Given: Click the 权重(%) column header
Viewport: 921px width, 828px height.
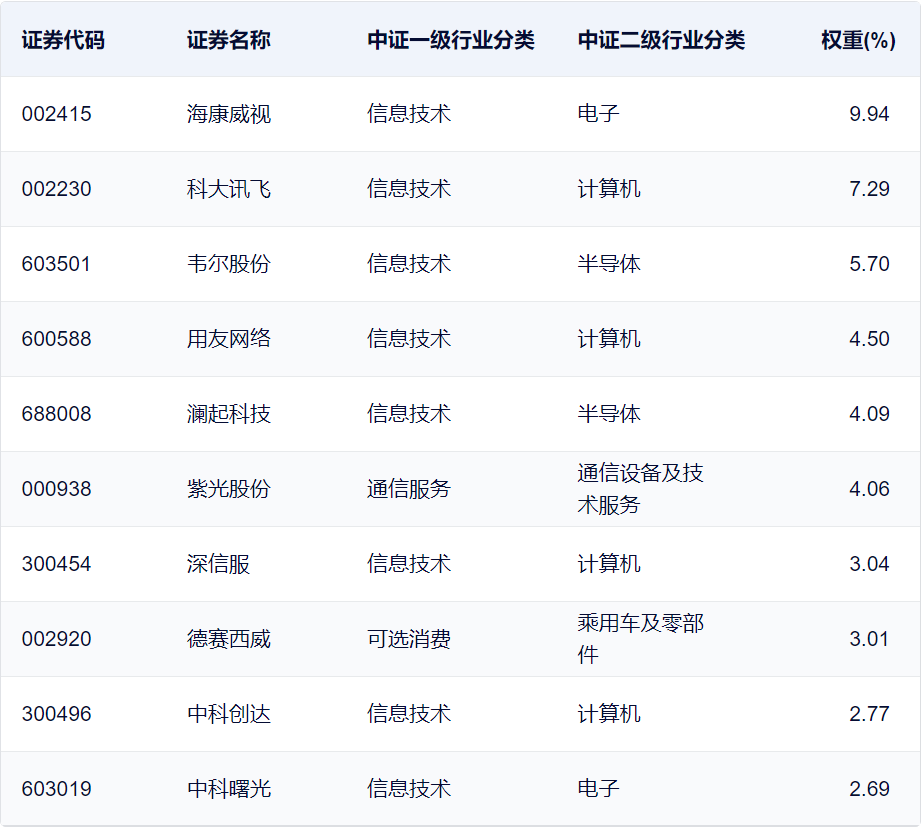Looking at the screenshot, I should click(x=858, y=40).
